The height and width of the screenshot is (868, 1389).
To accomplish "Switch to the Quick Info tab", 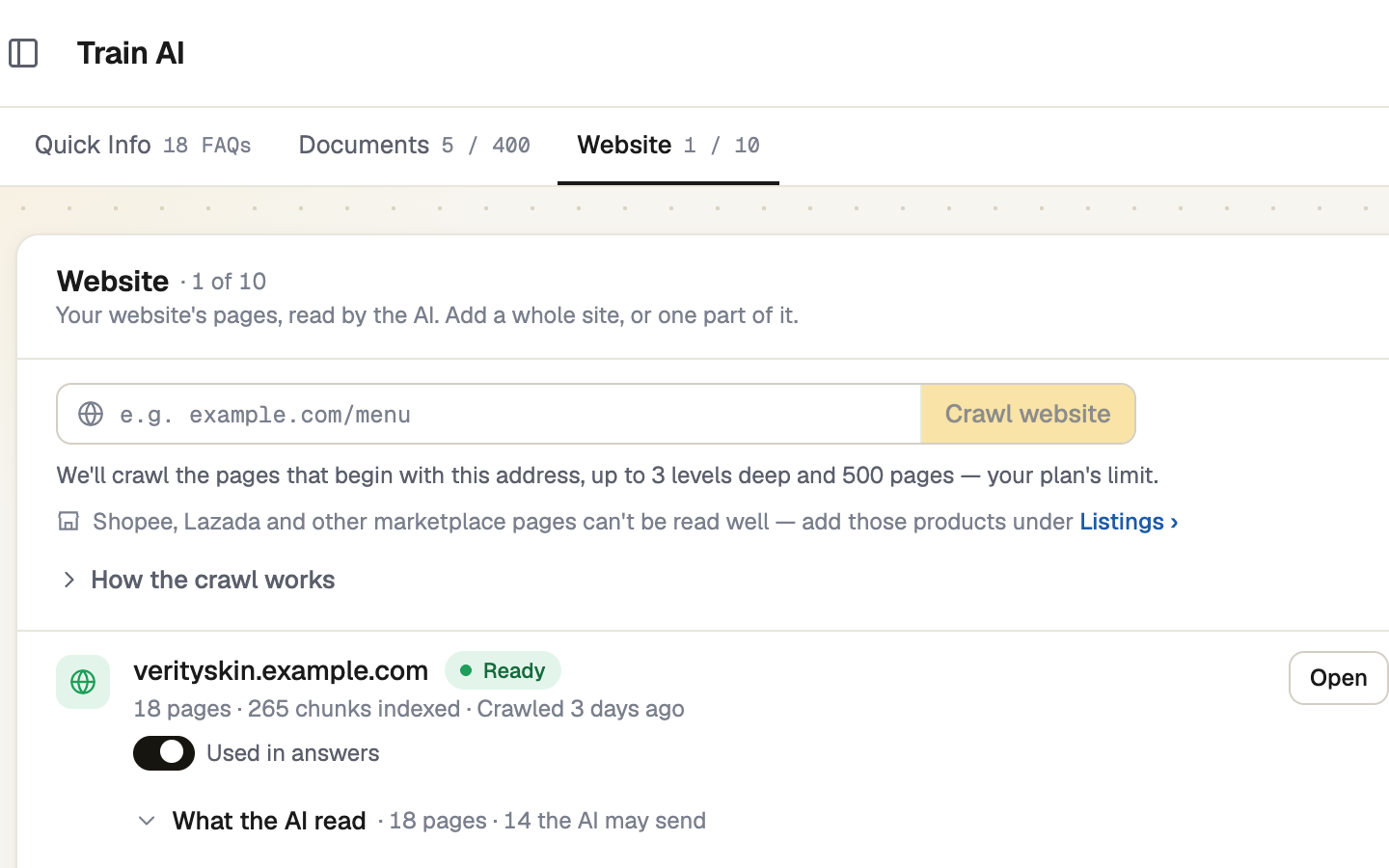I will tap(143, 145).
